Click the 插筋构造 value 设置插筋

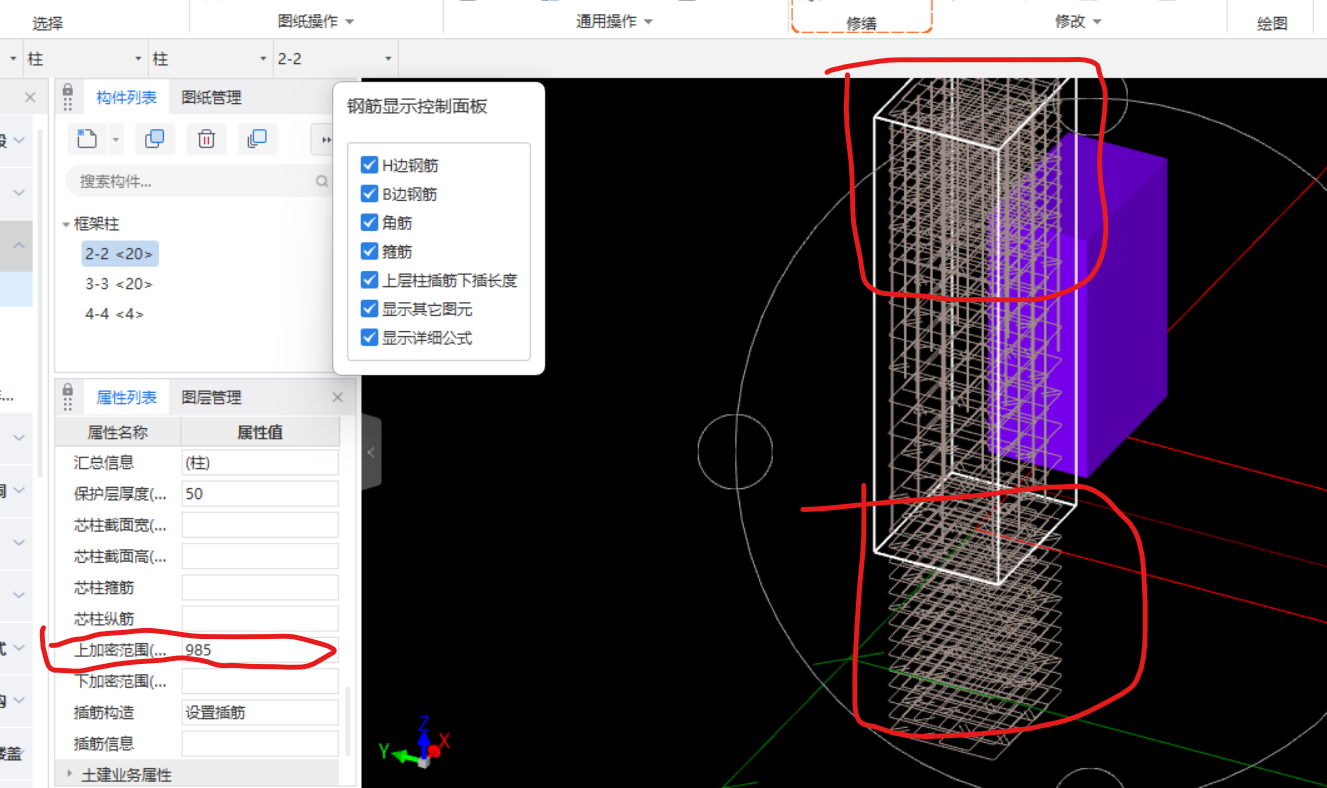pos(260,712)
